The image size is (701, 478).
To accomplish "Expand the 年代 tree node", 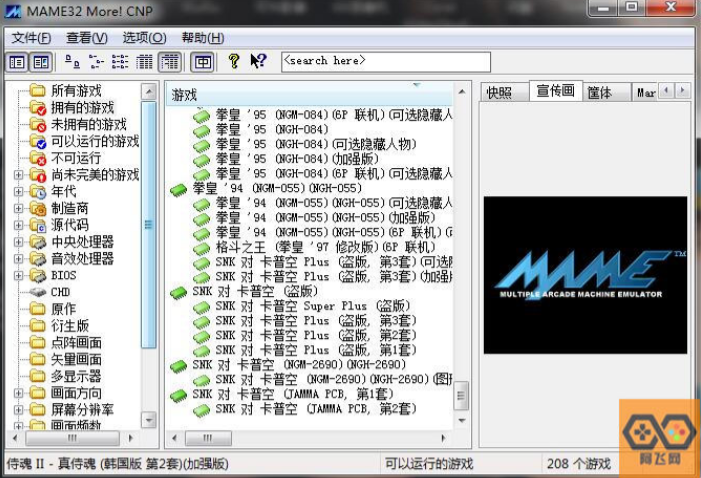I will tap(18, 192).
